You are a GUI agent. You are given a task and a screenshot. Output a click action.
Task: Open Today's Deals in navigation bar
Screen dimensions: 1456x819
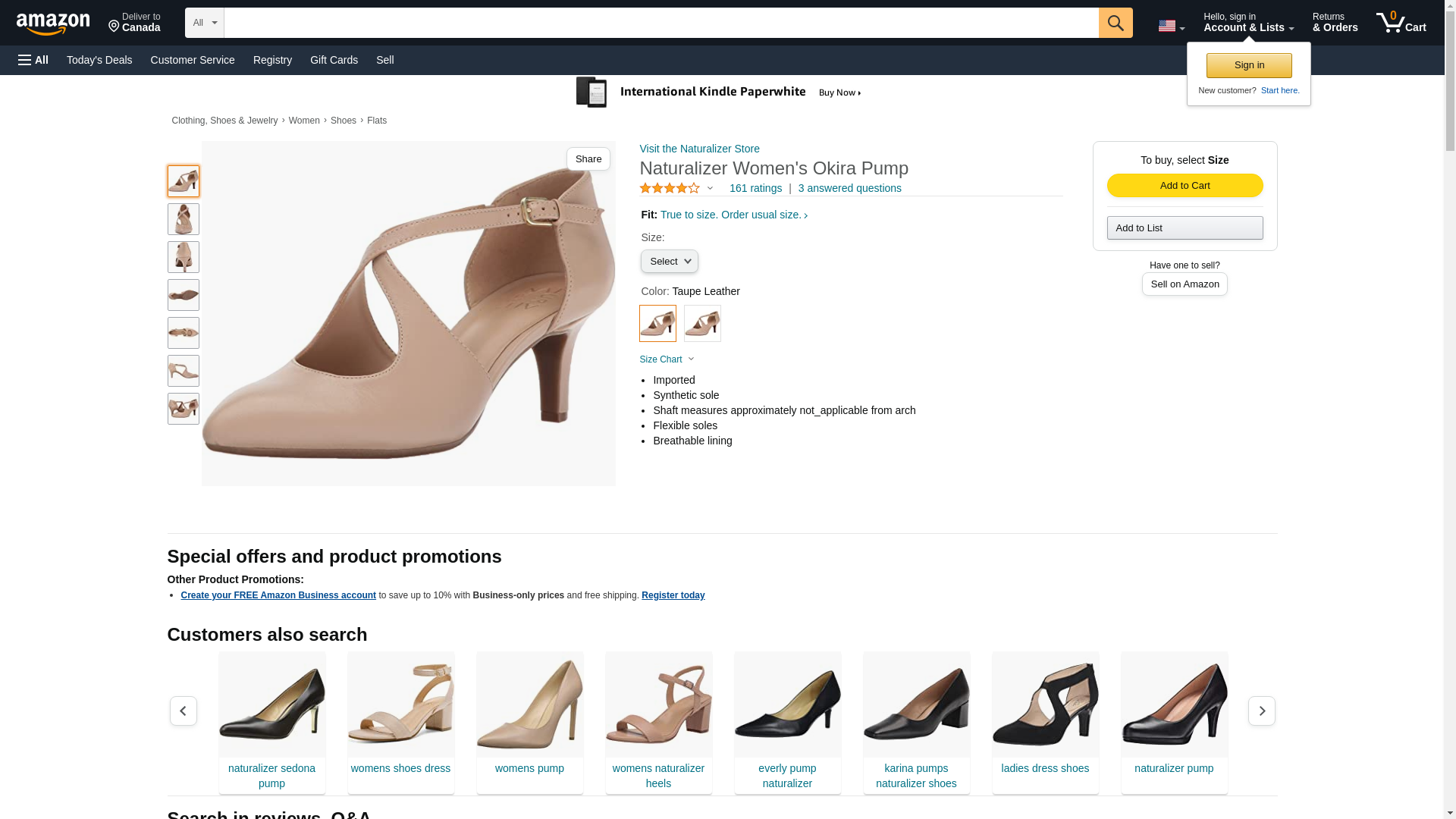click(99, 60)
